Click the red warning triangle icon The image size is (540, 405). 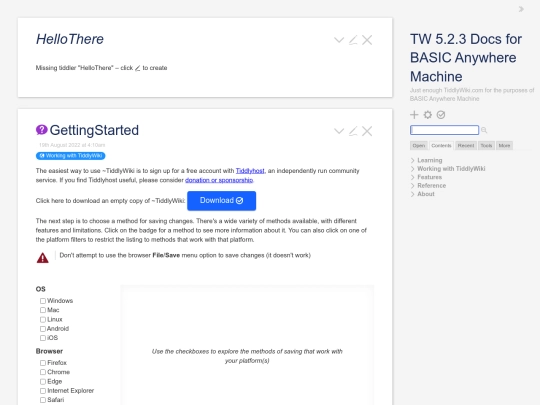pyautogui.click(x=43, y=258)
